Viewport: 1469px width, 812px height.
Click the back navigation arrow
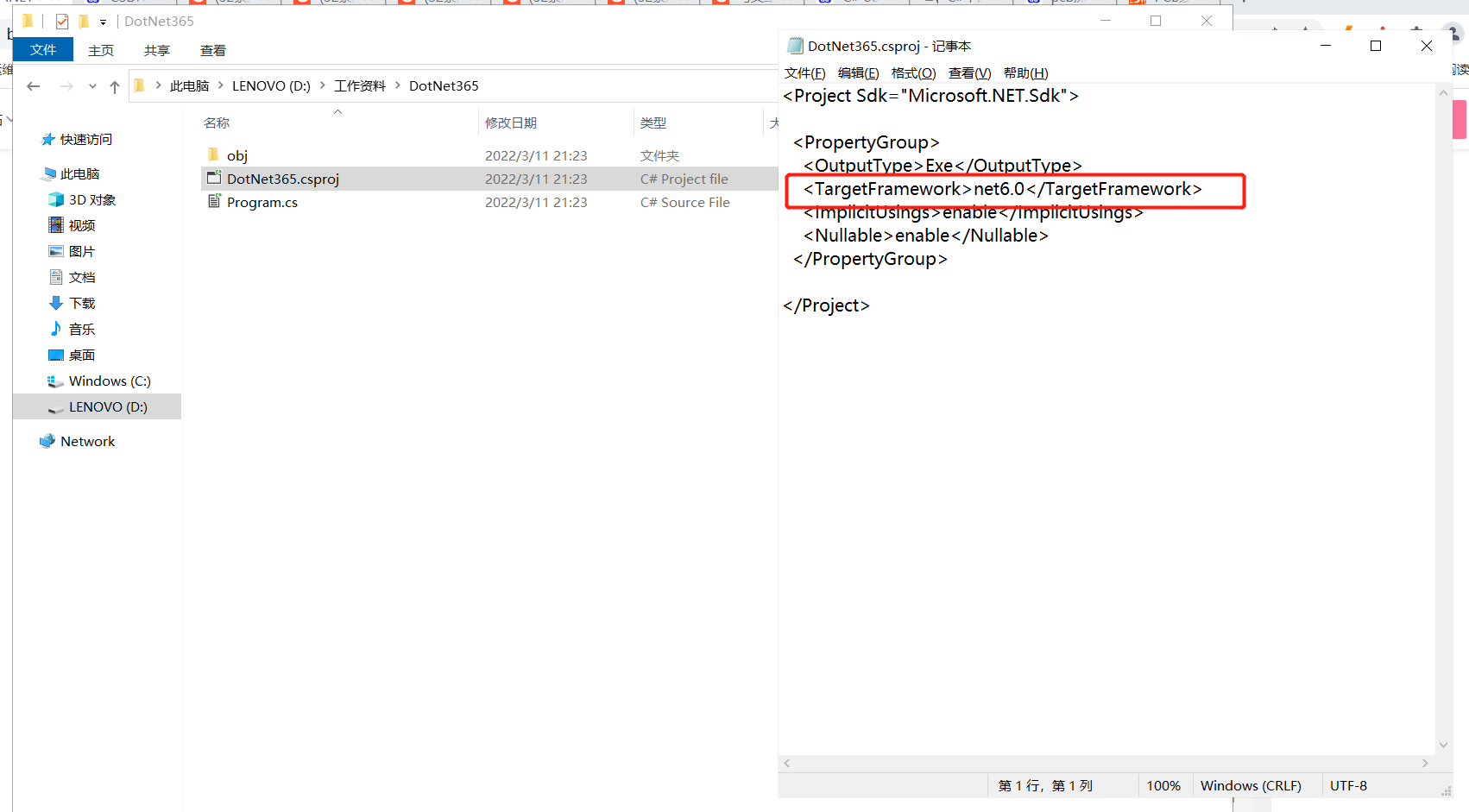coord(33,85)
